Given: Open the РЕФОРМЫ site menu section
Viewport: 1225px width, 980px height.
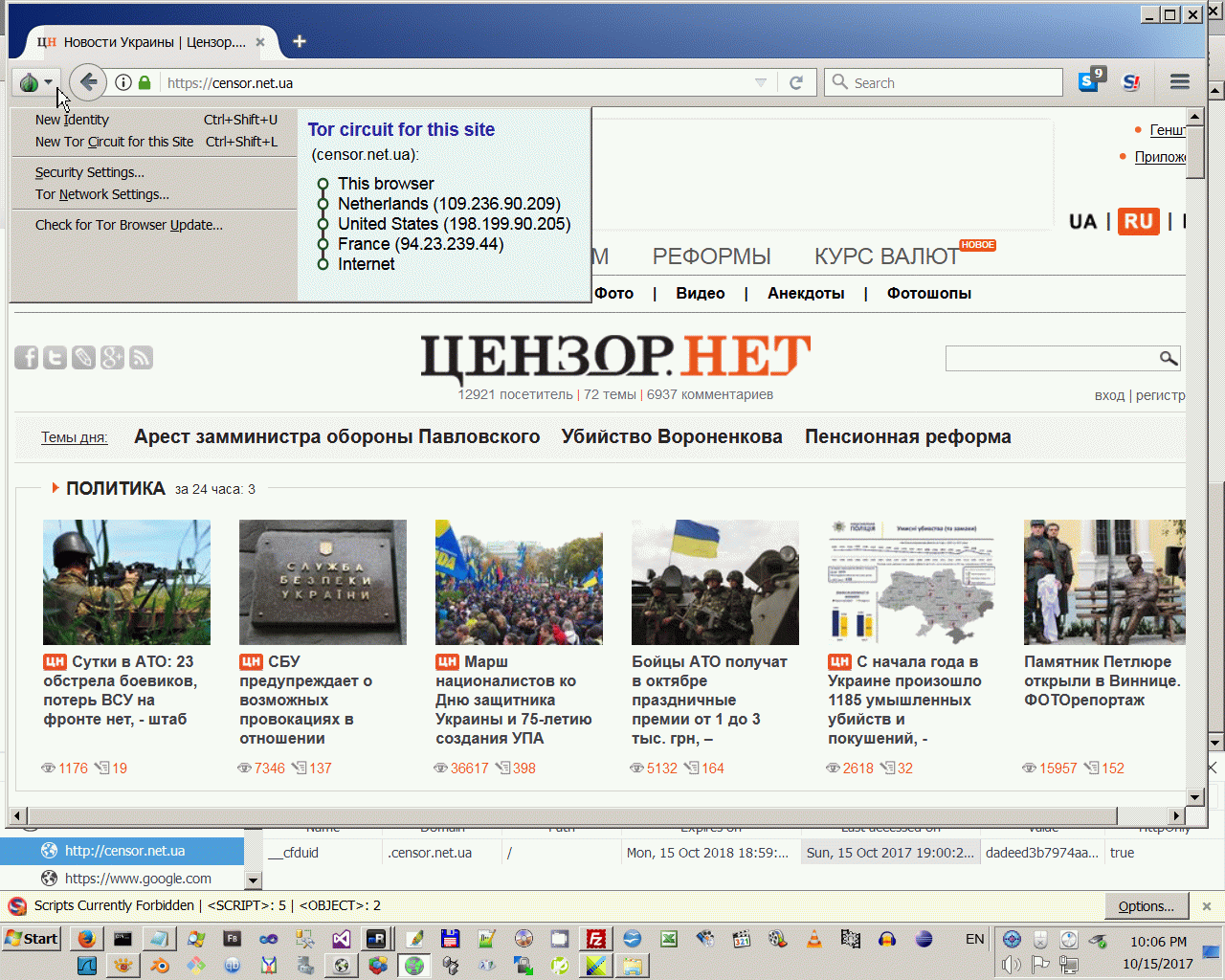Looking at the screenshot, I should (x=711, y=256).
